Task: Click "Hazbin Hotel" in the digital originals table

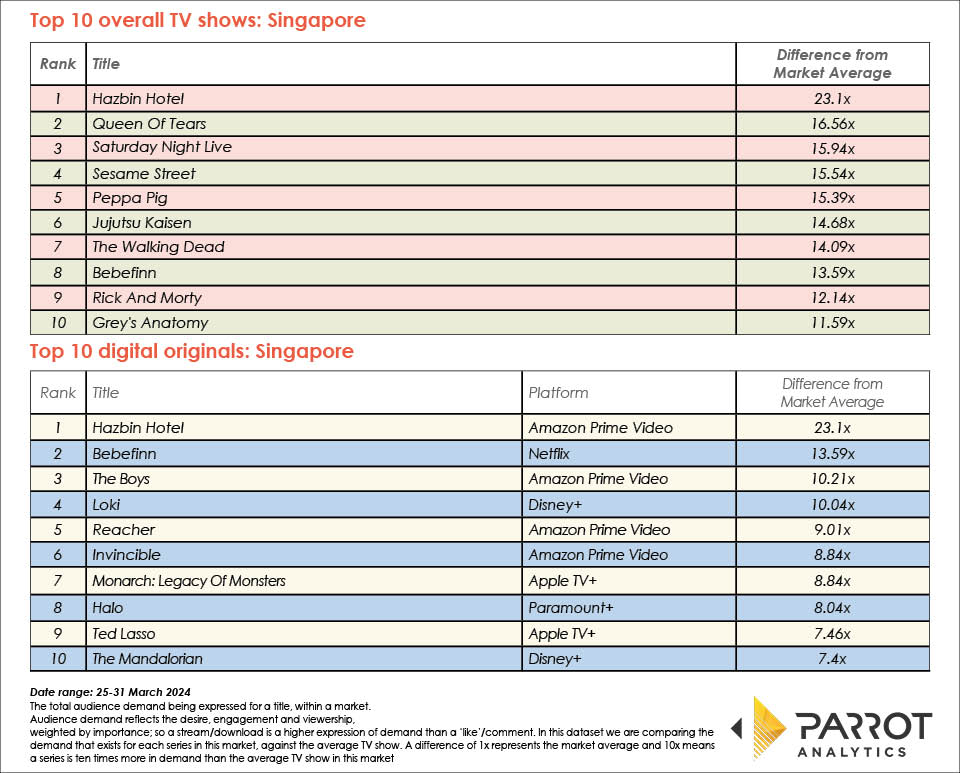Action: click(138, 428)
